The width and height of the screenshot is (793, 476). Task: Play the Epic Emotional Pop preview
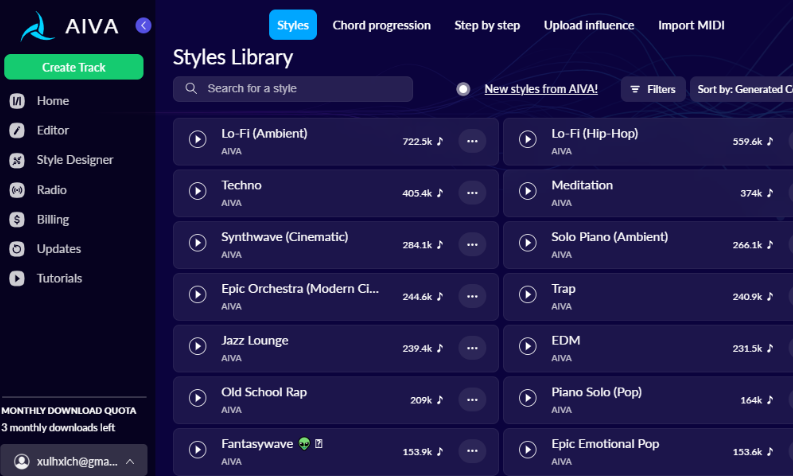[x=527, y=450]
